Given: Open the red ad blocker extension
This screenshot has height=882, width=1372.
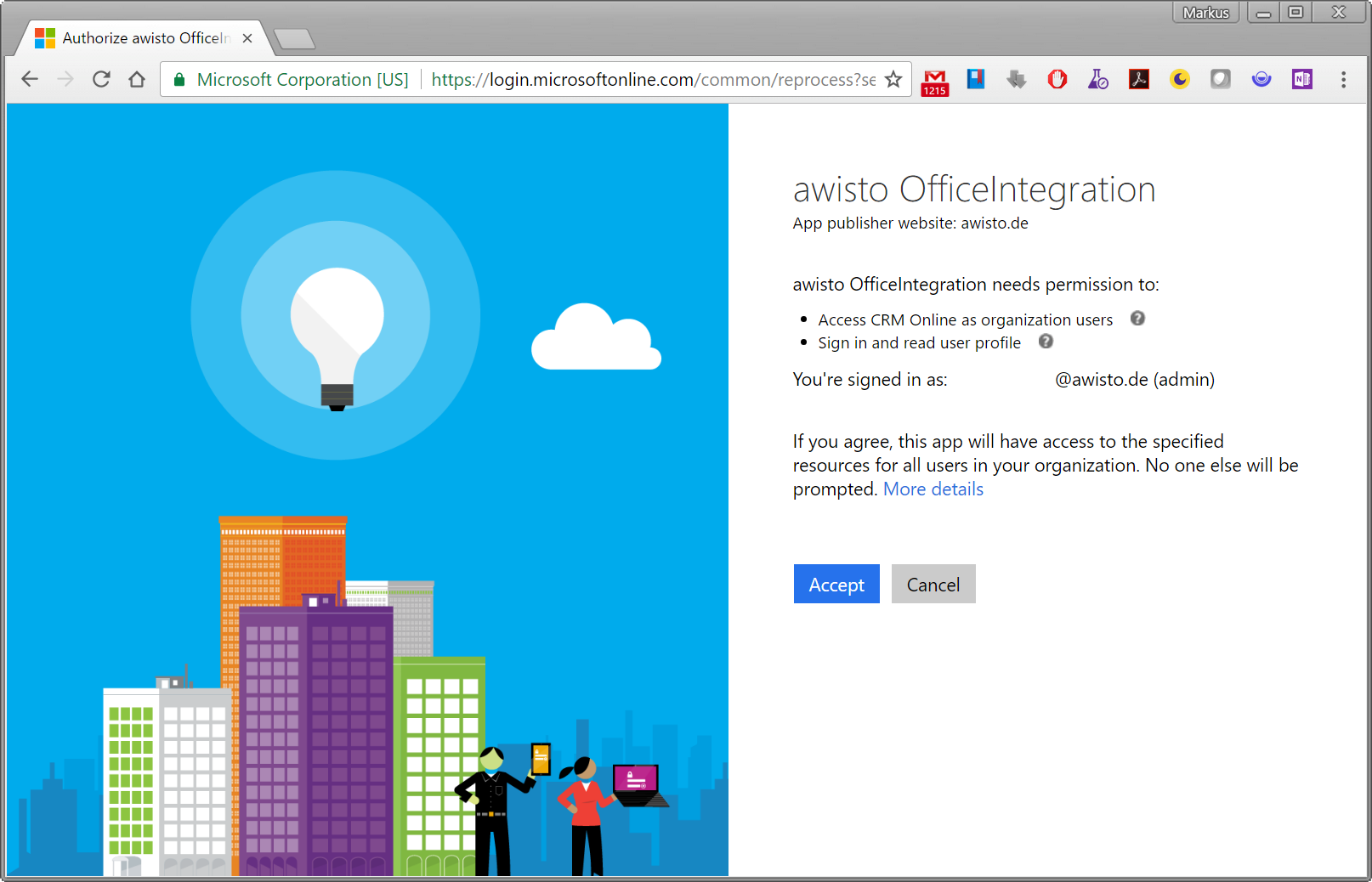Looking at the screenshot, I should (1057, 79).
